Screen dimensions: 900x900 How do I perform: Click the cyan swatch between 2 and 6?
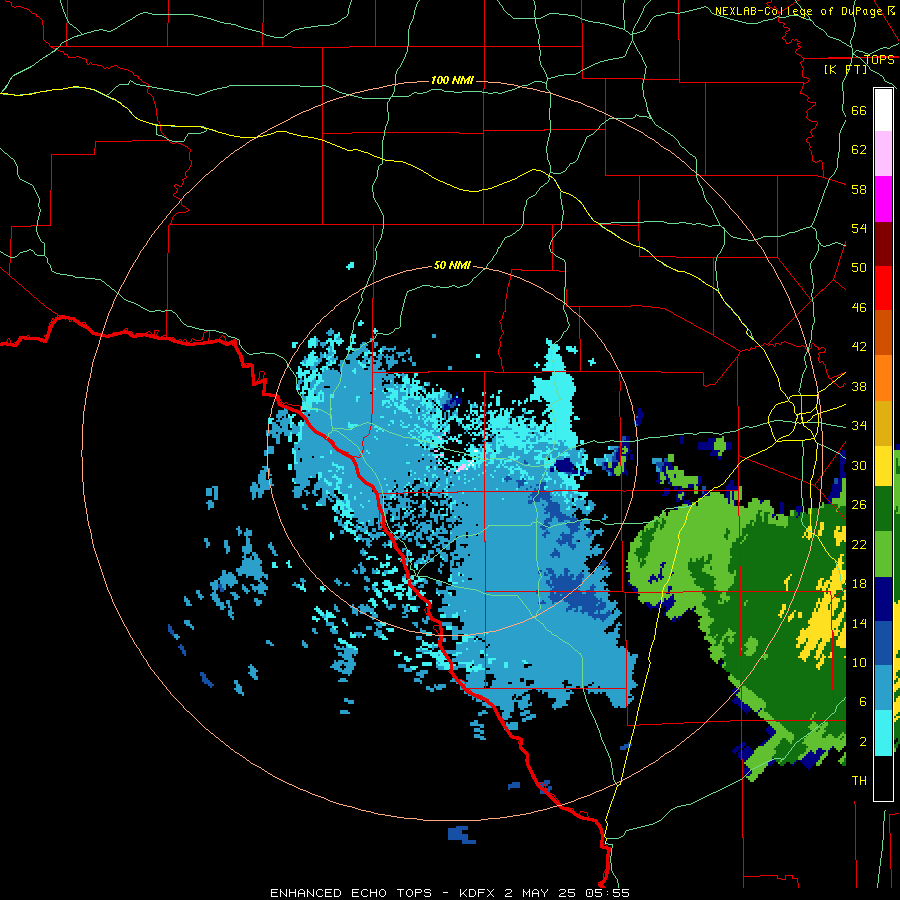point(883,733)
